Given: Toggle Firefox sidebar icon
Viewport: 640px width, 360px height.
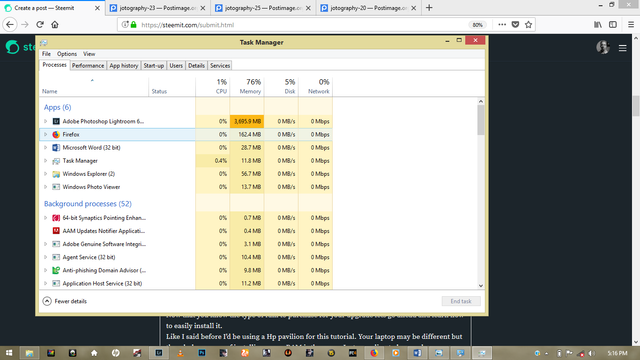Looking at the screenshot, I should 613,25.
